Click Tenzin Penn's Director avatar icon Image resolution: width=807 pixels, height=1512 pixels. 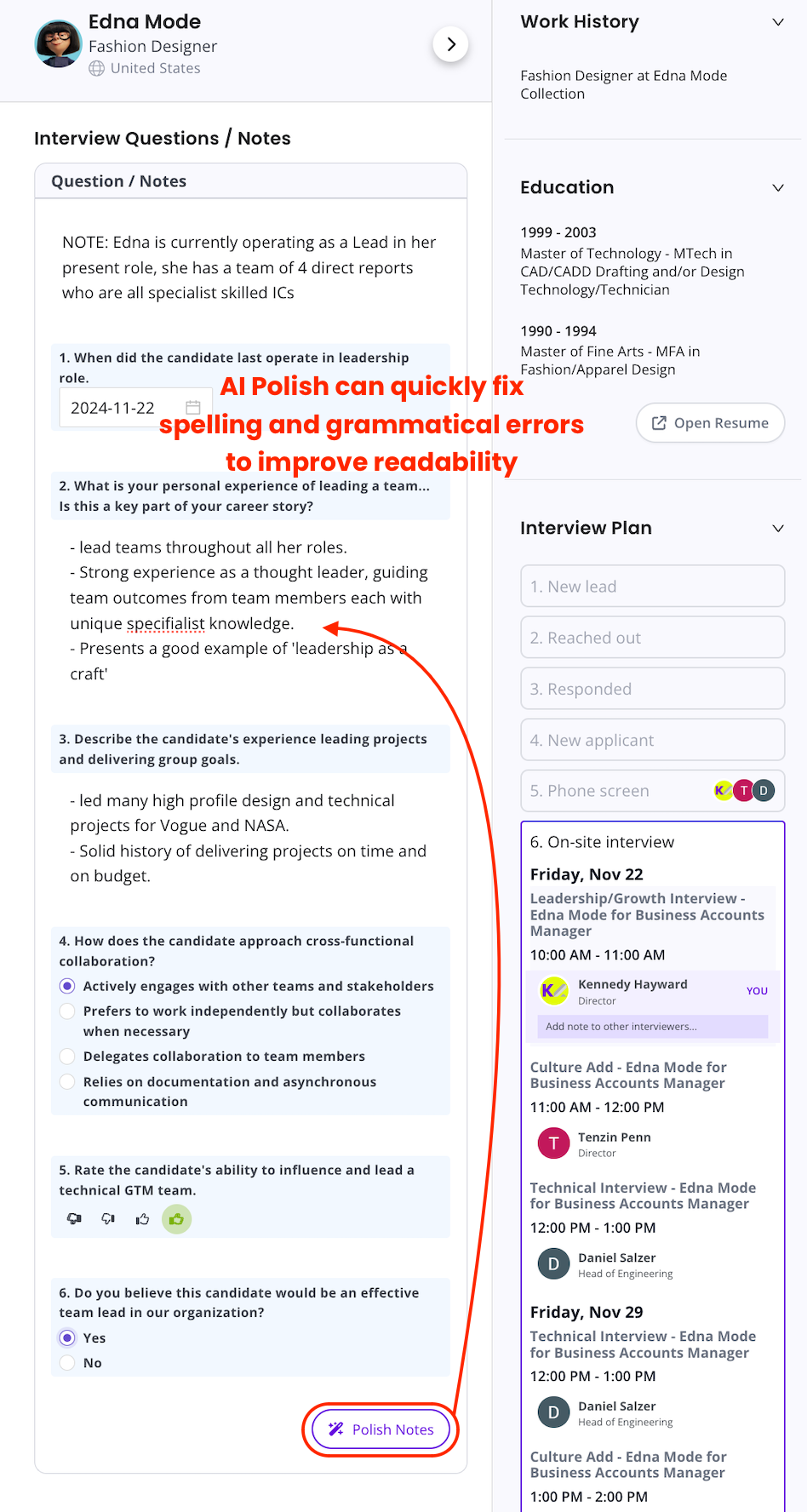(553, 1143)
